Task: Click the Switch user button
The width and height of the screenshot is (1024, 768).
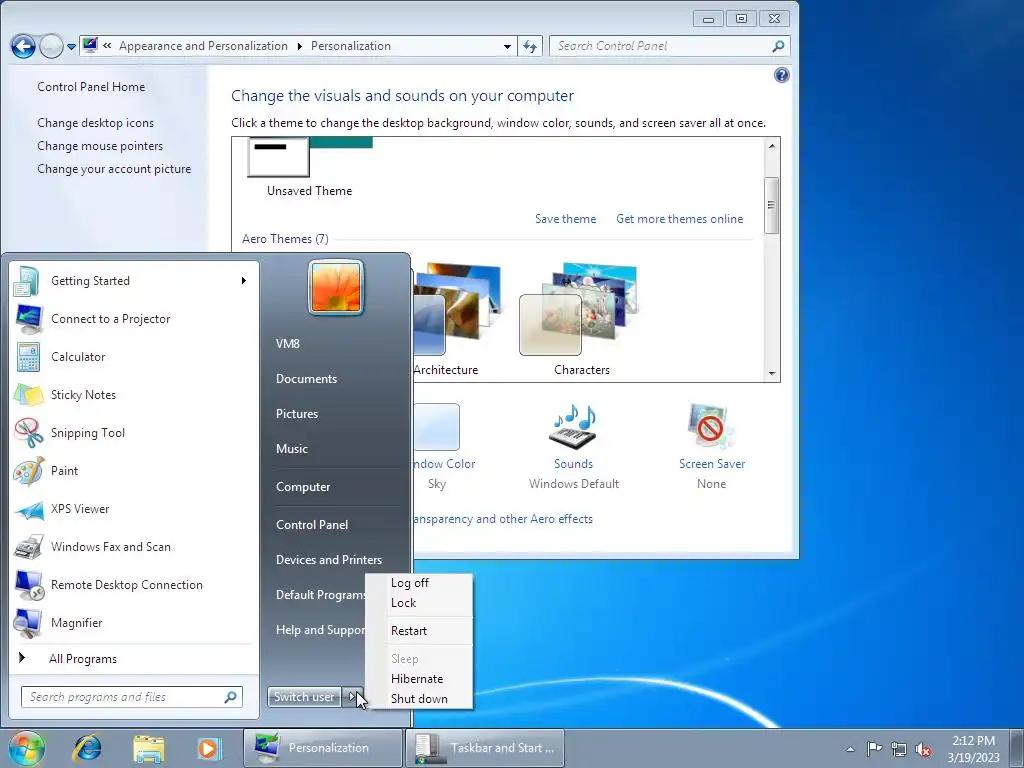Action: pyautogui.click(x=304, y=697)
